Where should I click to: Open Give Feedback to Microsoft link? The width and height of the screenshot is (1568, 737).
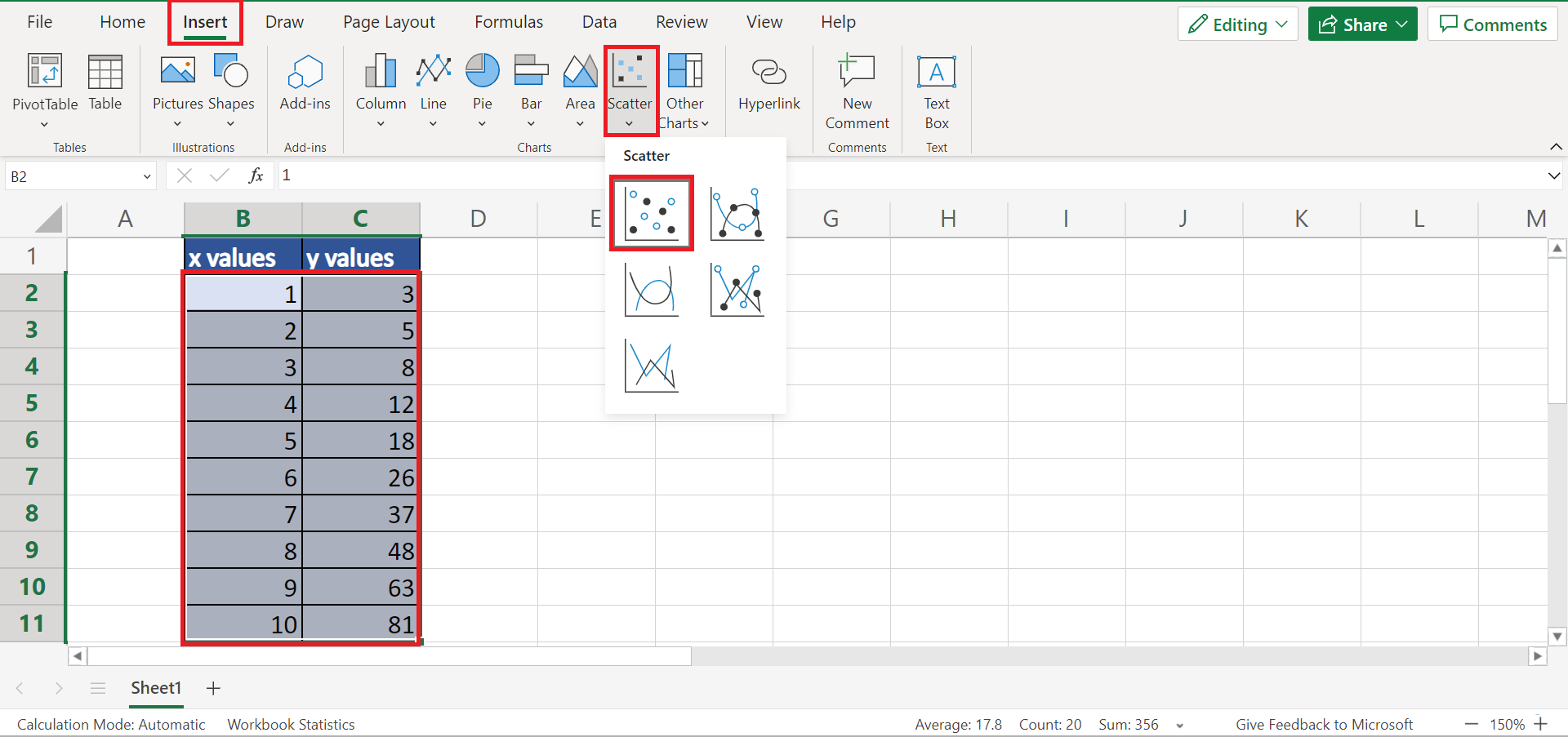click(x=1324, y=724)
